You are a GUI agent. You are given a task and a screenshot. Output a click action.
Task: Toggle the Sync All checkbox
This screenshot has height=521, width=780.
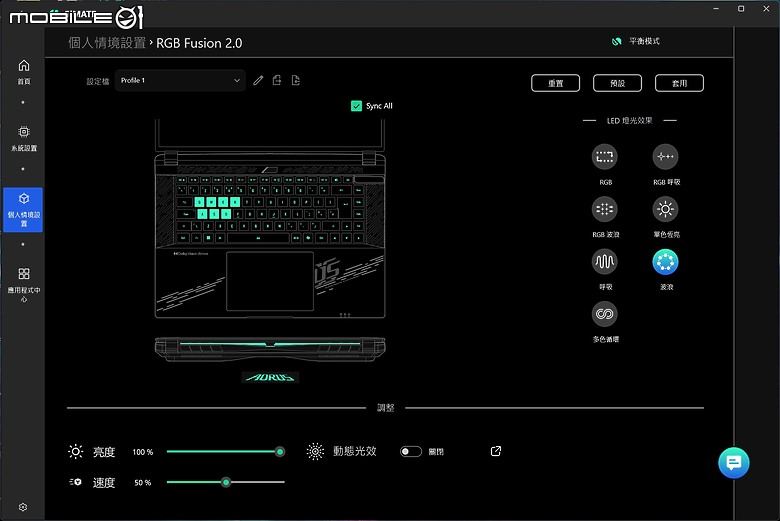pos(356,105)
